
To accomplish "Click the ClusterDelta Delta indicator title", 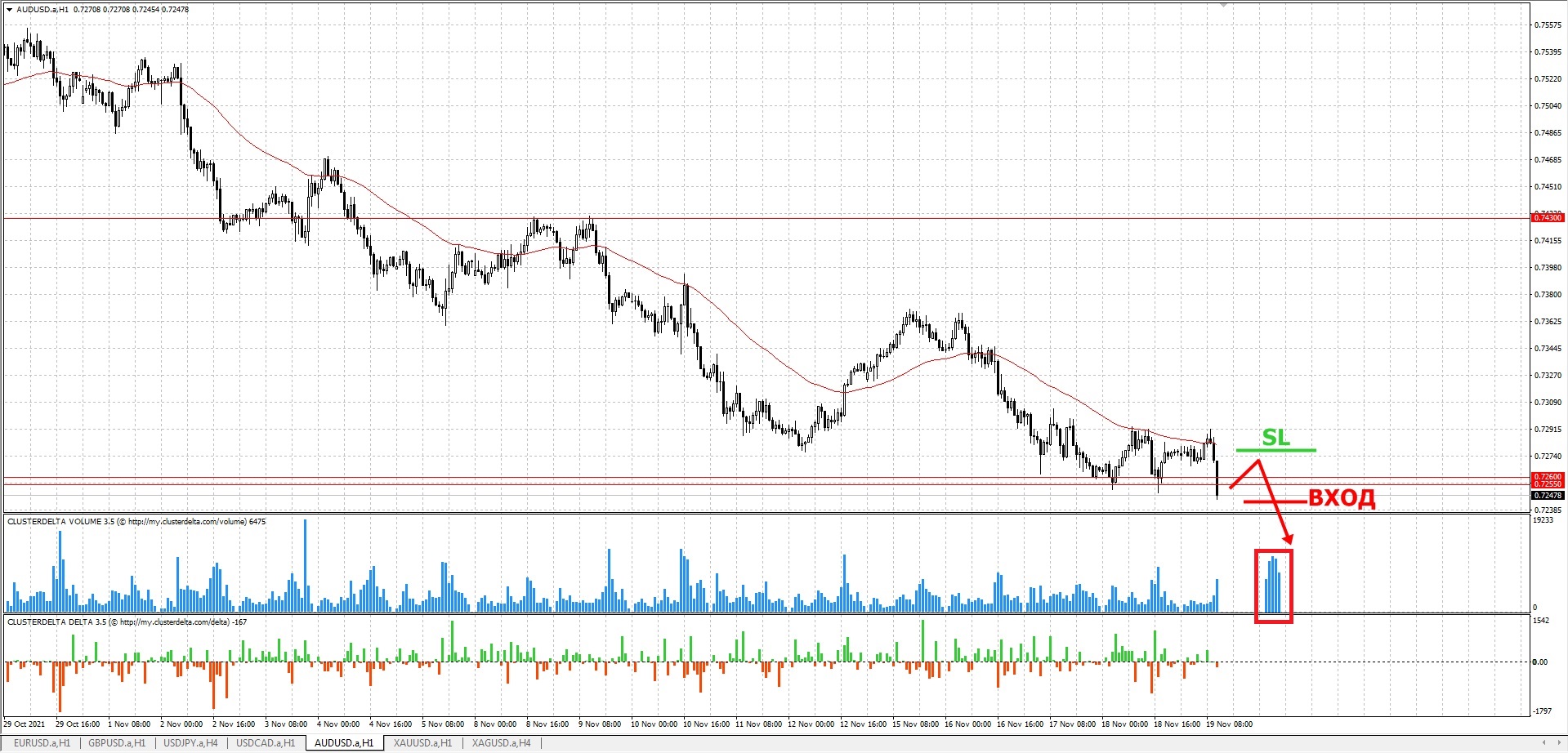I will pos(127,622).
